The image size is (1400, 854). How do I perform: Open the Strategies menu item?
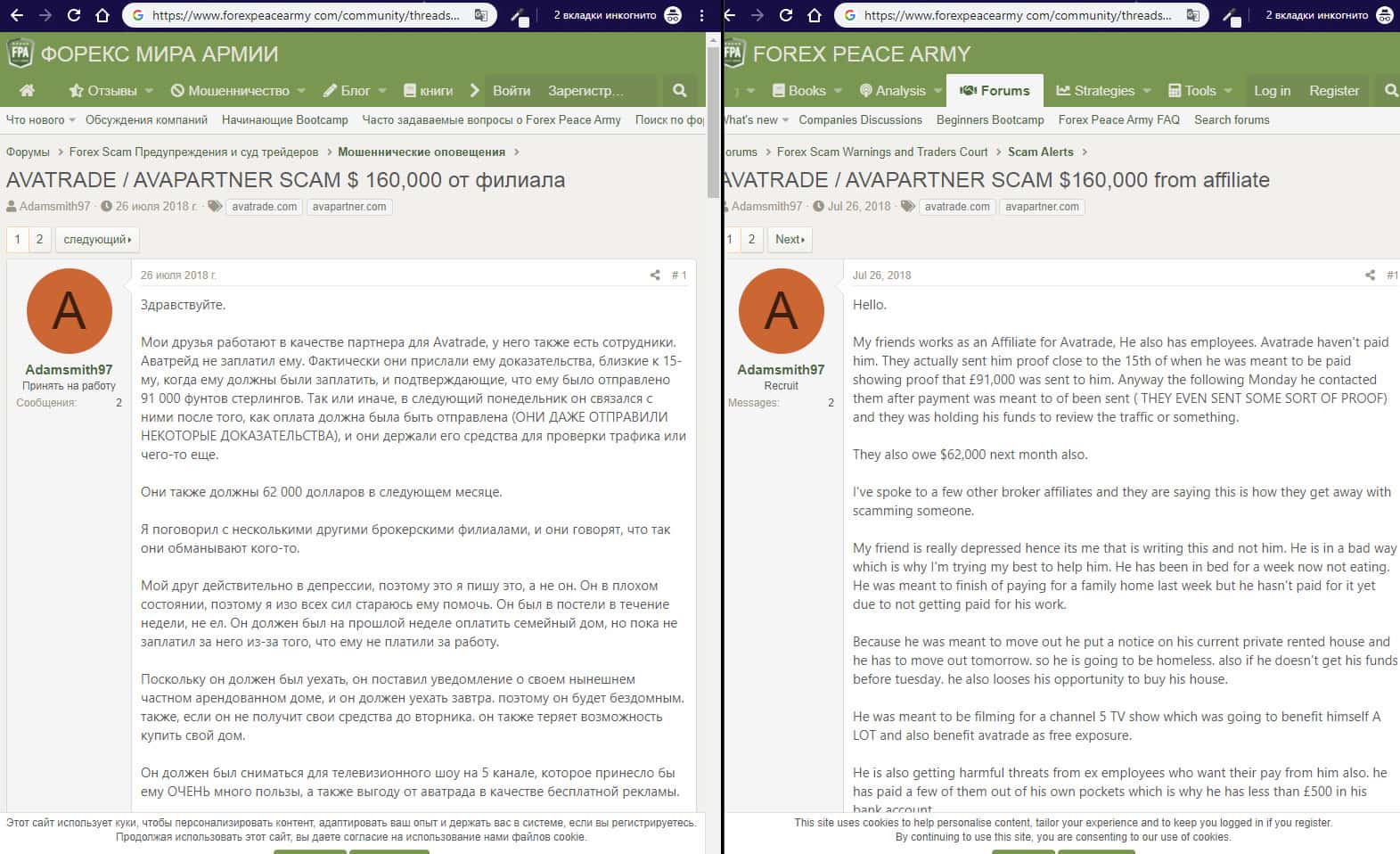(x=1095, y=91)
